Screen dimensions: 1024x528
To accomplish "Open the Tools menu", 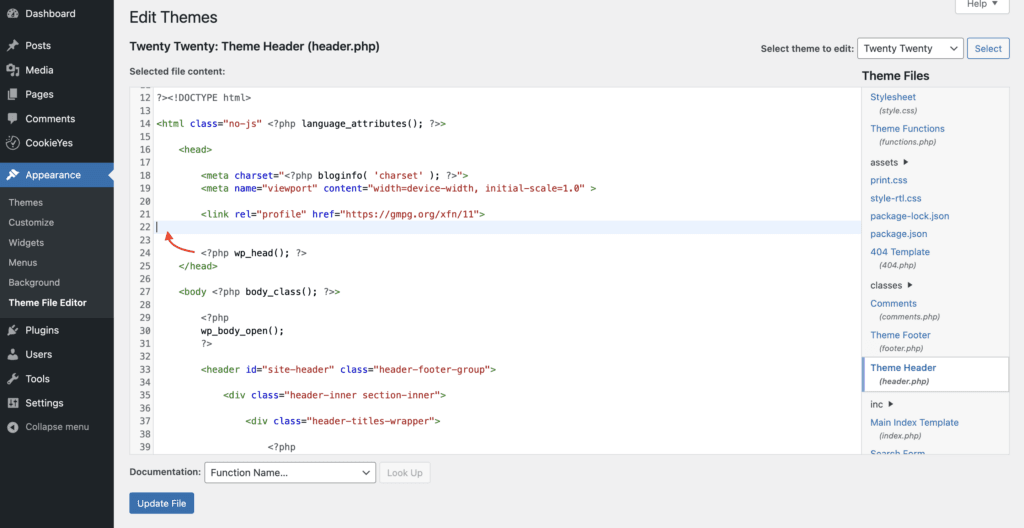I will click(37, 378).
